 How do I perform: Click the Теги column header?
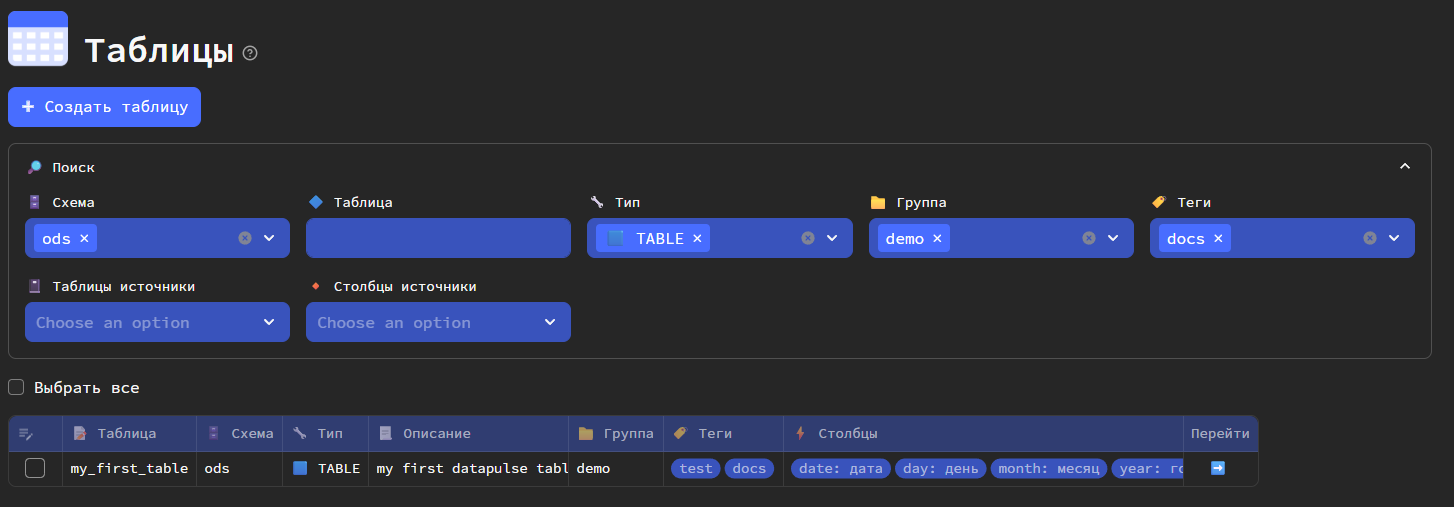(x=723, y=433)
